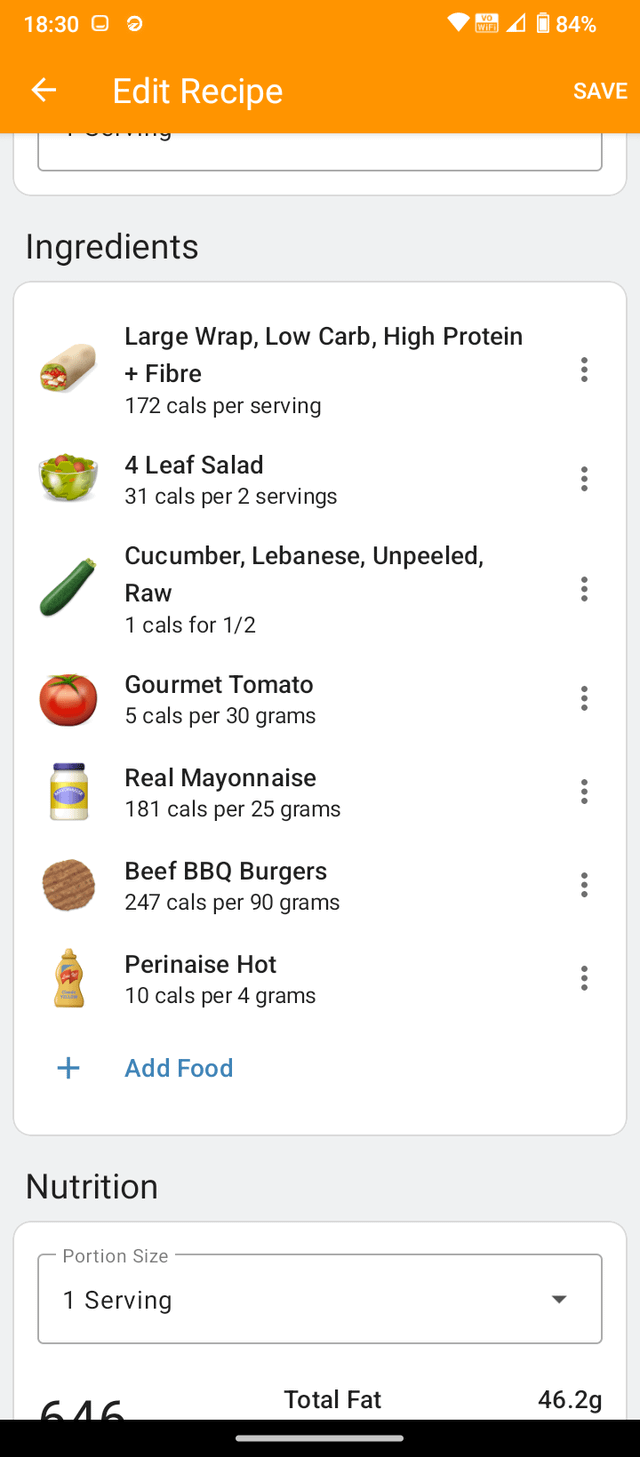
Task: Open three-dot menu for 4 Leaf Salad
Action: 584,479
